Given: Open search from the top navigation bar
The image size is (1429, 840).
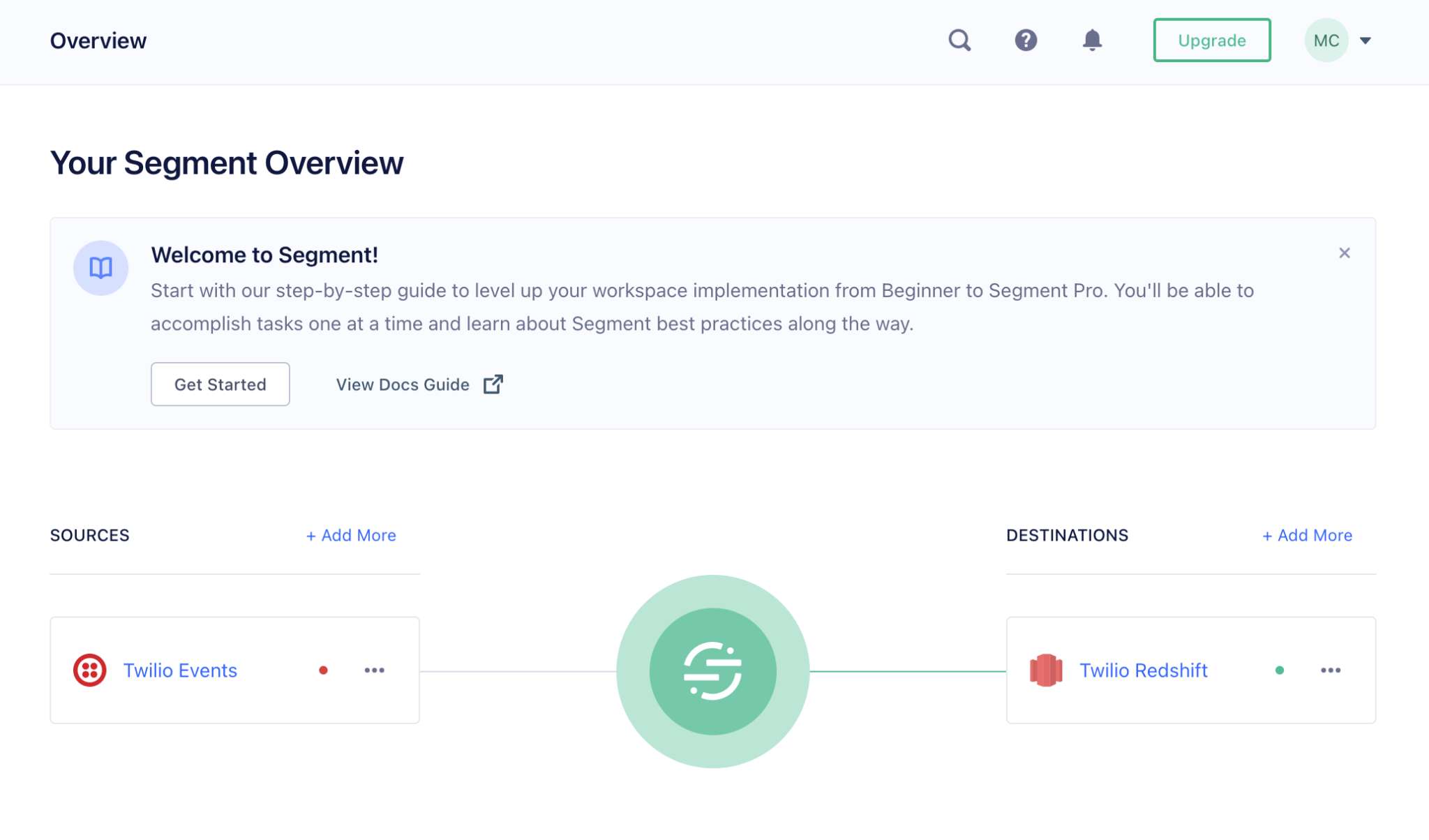Looking at the screenshot, I should point(959,40).
